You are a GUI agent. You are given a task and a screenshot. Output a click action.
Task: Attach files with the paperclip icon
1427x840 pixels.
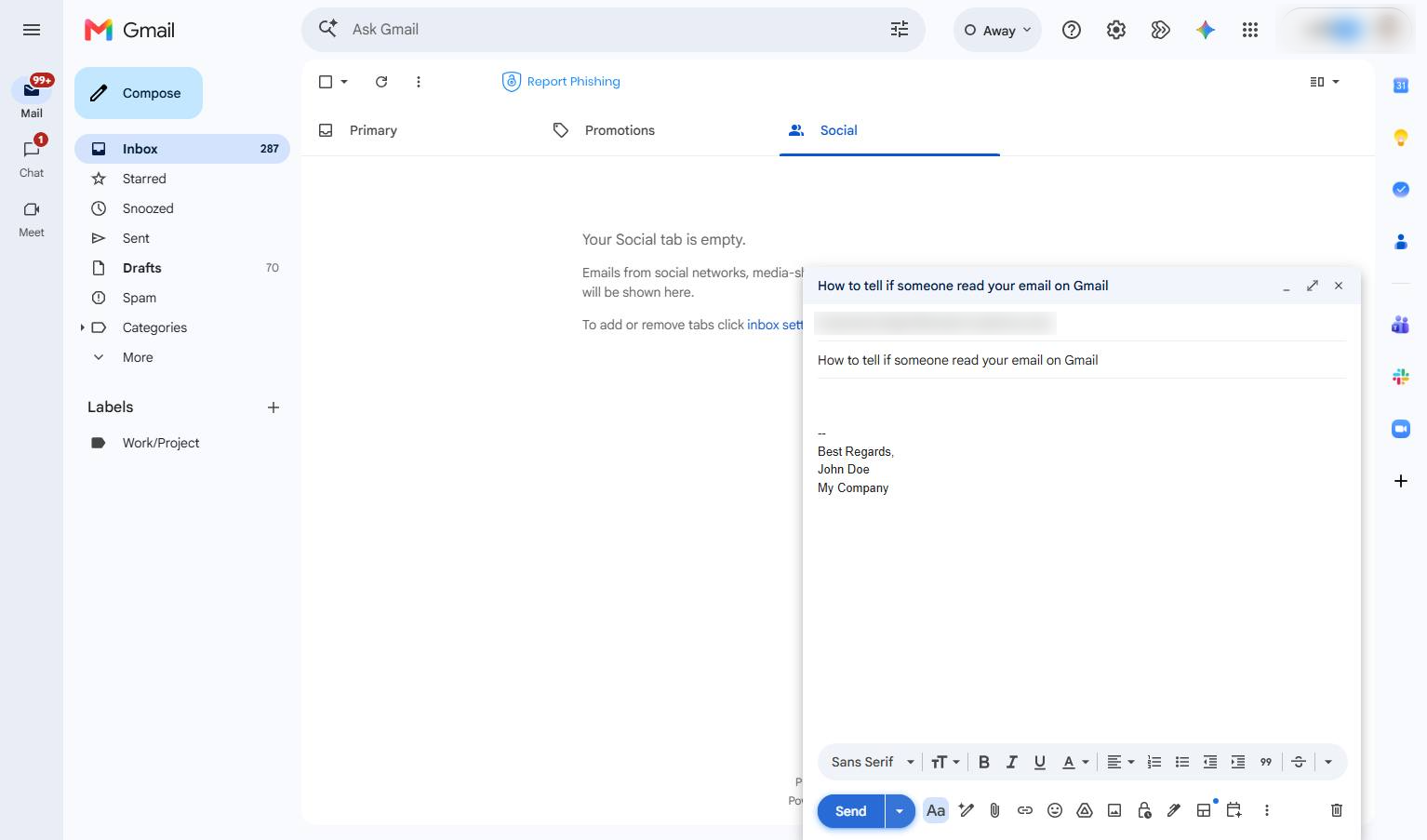pyautogui.click(x=994, y=810)
